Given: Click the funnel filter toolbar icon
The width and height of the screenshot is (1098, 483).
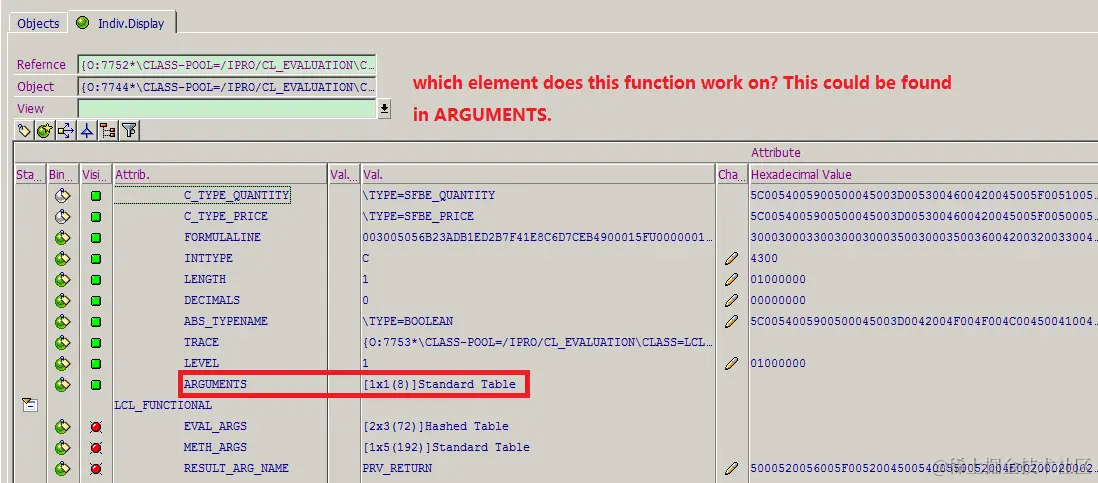Looking at the screenshot, I should (x=129, y=130).
